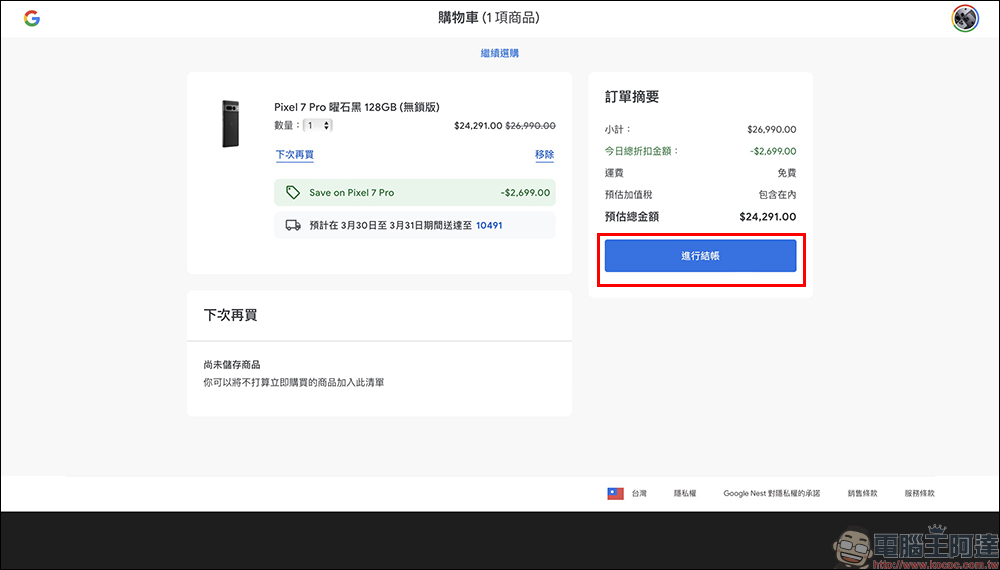Click the Taiwan flag icon in the footer
This screenshot has height=570, width=1000.
pos(615,493)
